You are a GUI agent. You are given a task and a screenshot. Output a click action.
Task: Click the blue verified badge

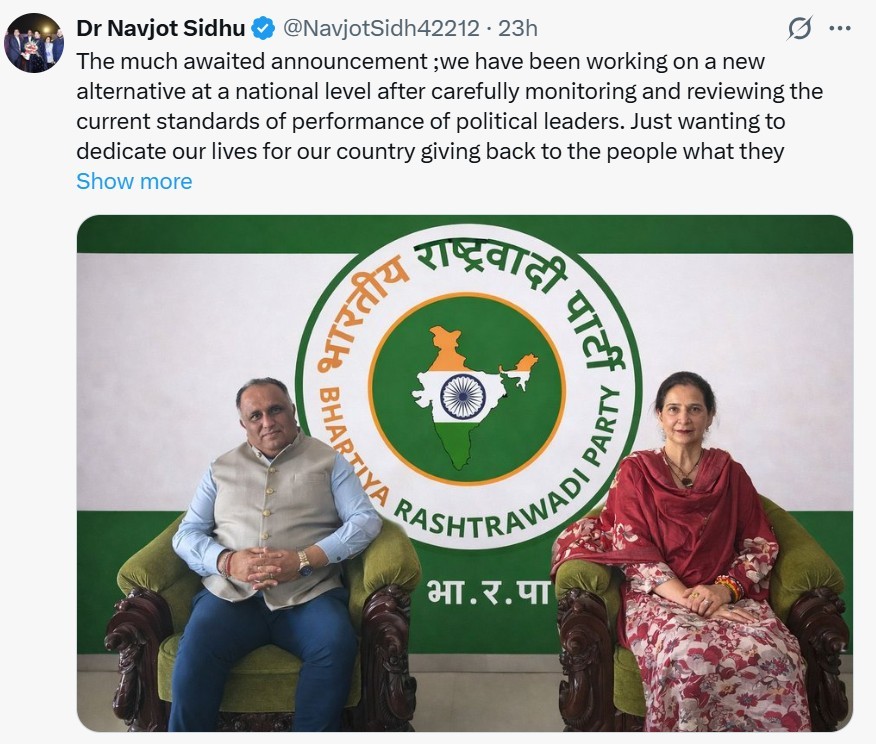[263, 28]
